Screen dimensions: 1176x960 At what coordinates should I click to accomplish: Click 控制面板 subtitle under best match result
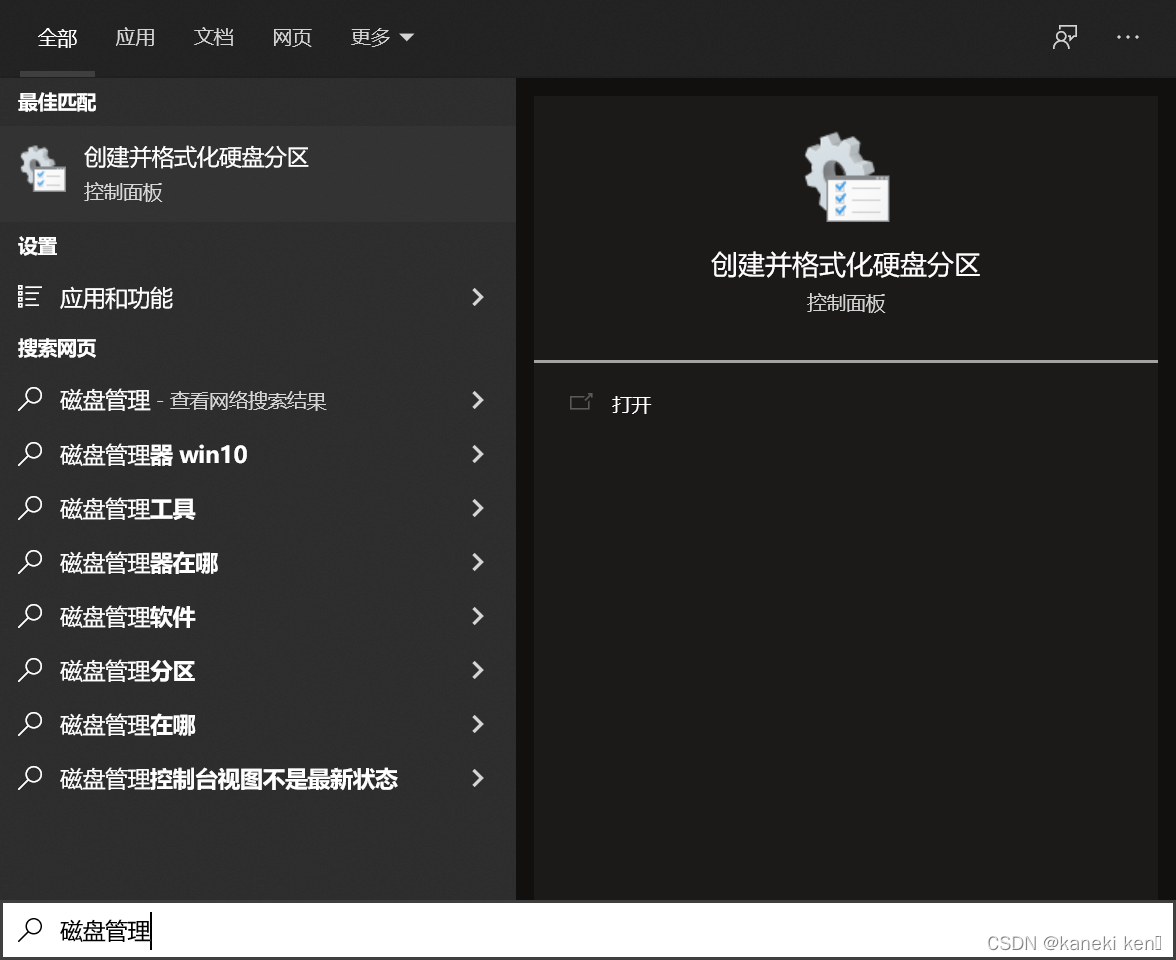(x=123, y=192)
